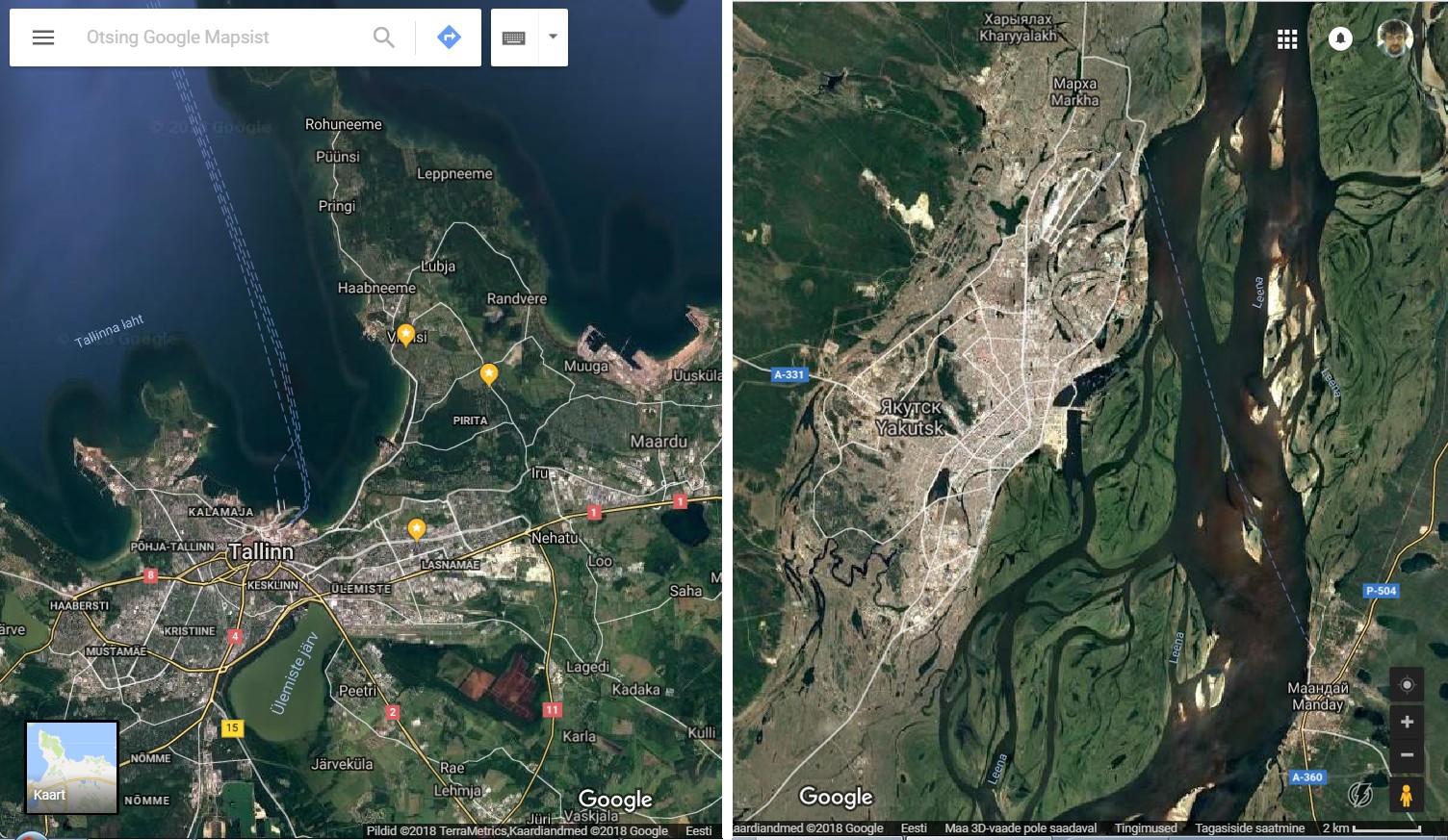
Task: Click the Tingimused link
Action: [x=1146, y=827]
